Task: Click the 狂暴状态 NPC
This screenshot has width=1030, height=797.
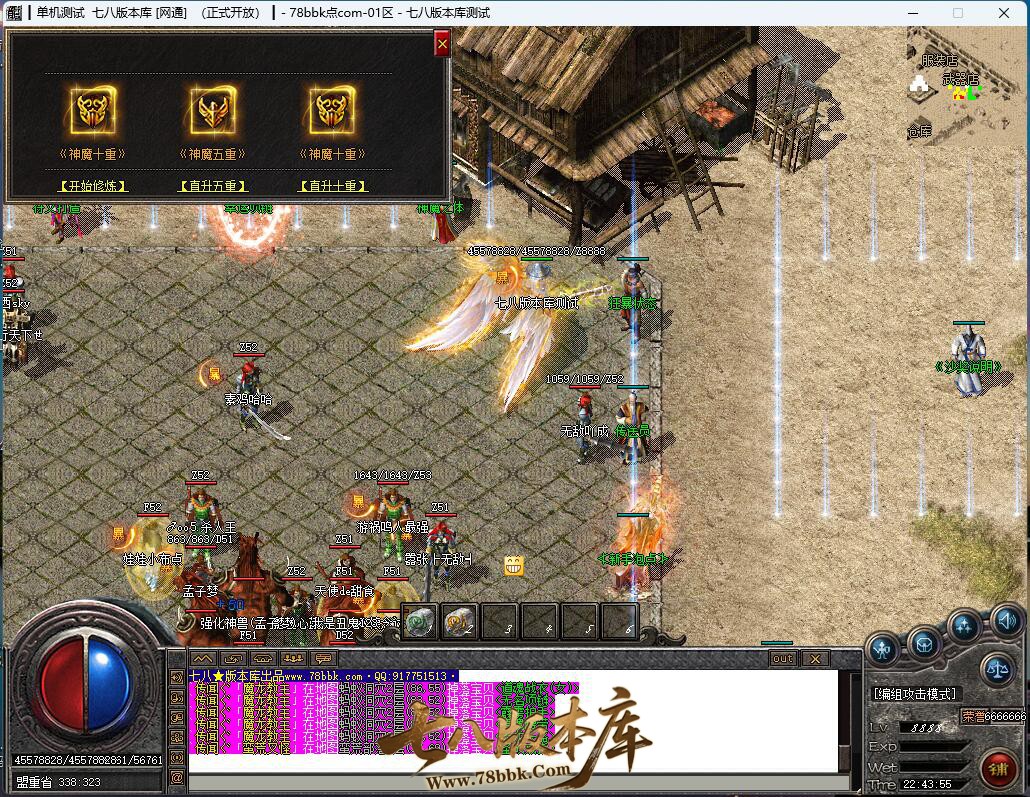Action: point(633,299)
